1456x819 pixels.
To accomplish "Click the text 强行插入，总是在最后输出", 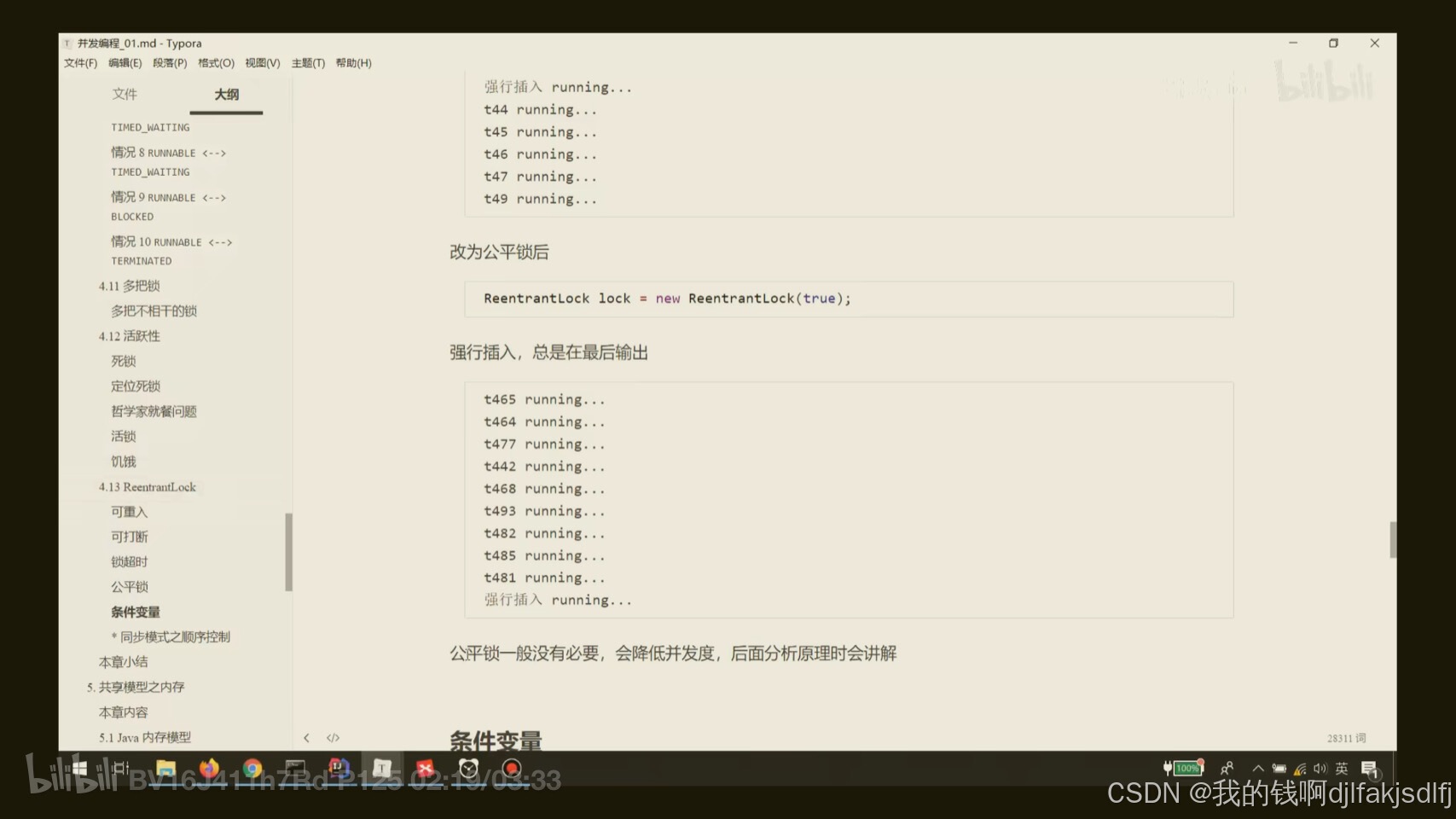I will point(548,353).
